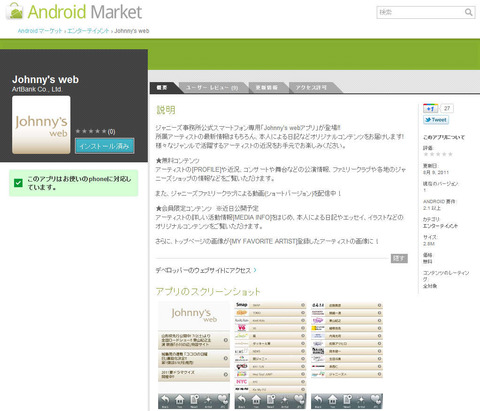The image size is (480, 411).
Task: Click the Androidマーケット breadcrumb link
Action: tap(40, 31)
